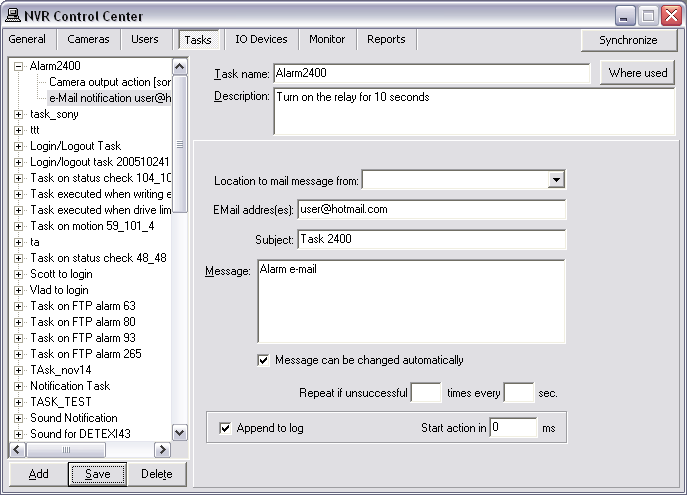Switch to the Reports tab
Image resolution: width=687 pixels, height=495 pixels.
click(x=386, y=39)
